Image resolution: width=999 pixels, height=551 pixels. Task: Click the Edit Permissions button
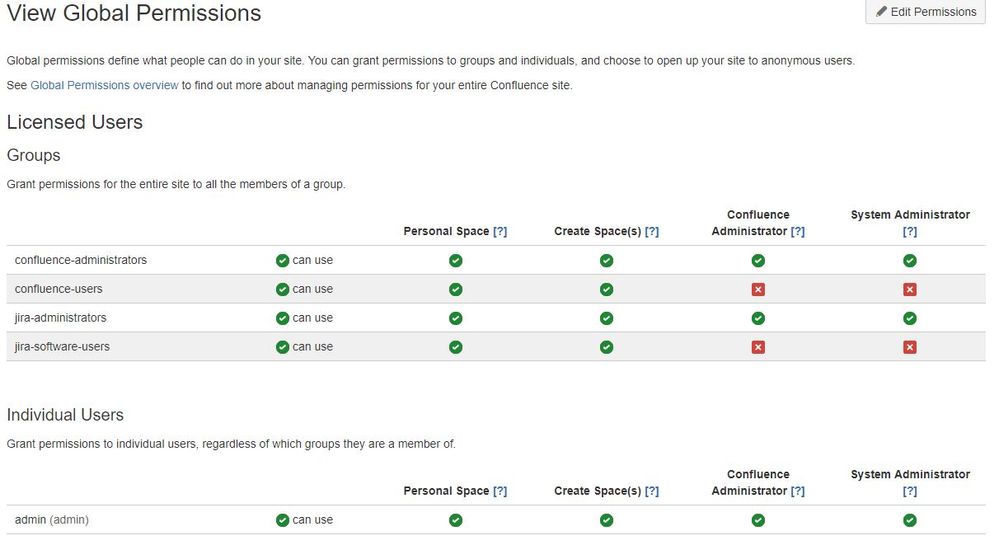point(925,11)
